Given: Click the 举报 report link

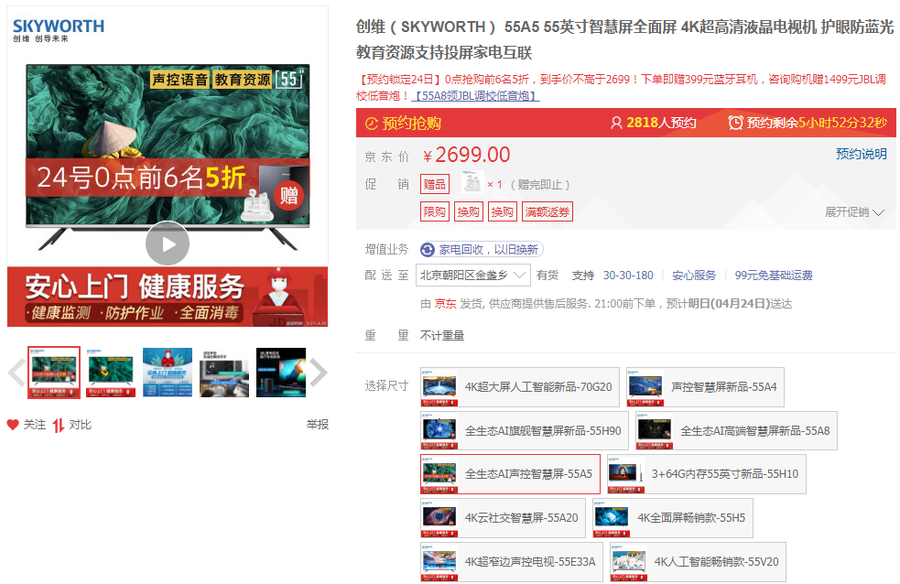Looking at the screenshot, I should point(317,425).
